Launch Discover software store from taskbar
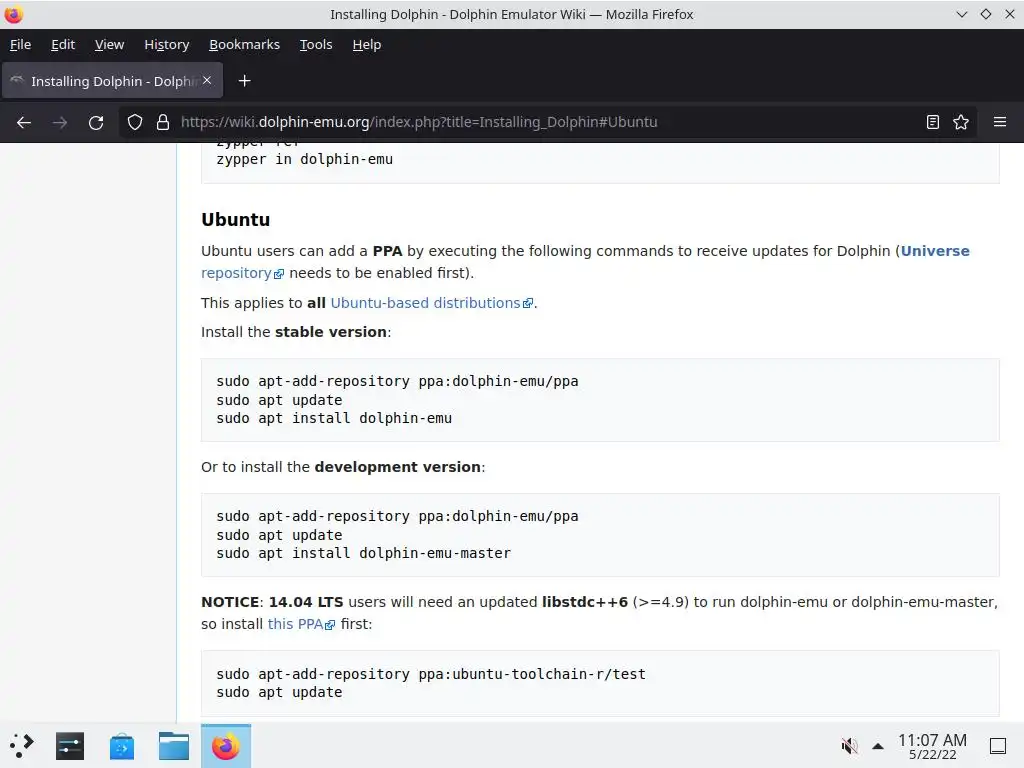The height and width of the screenshot is (768, 1024). 121,746
